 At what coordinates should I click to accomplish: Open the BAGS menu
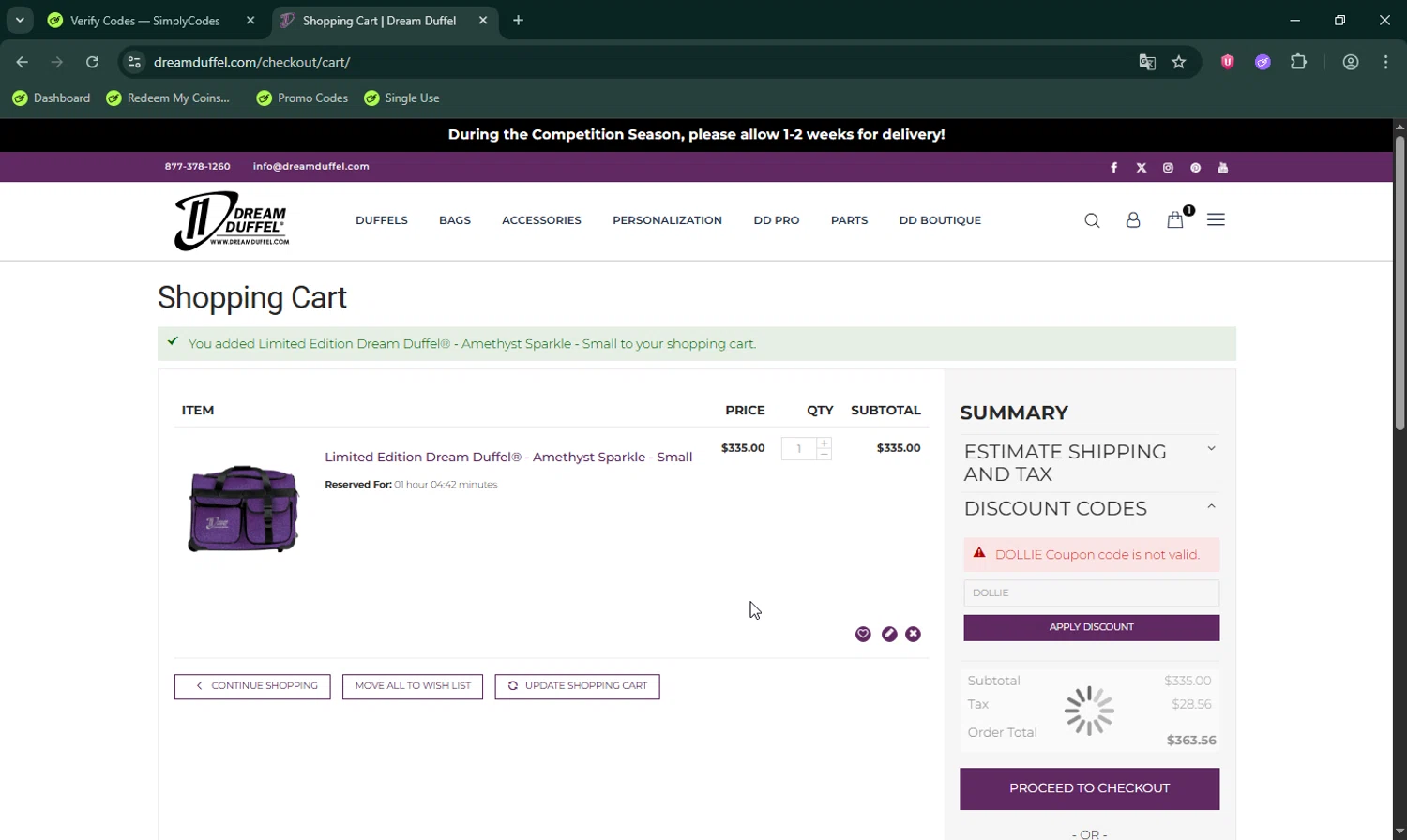click(x=455, y=220)
